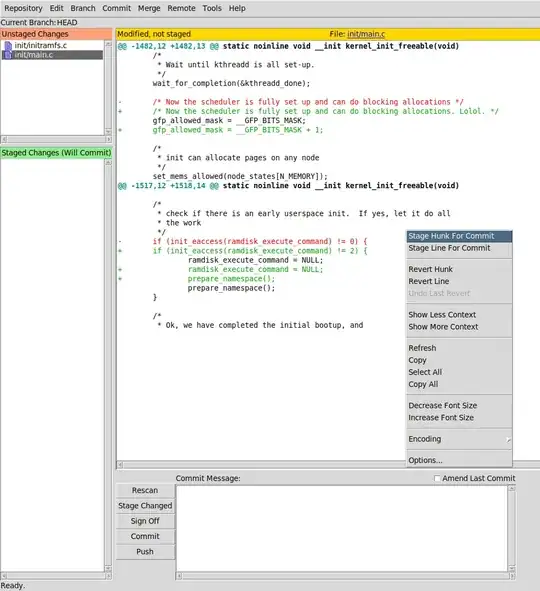This screenshot has width=540, height=591.
Task: Click the diff view horizontal scroll left arrow
Action: point(120,464)
